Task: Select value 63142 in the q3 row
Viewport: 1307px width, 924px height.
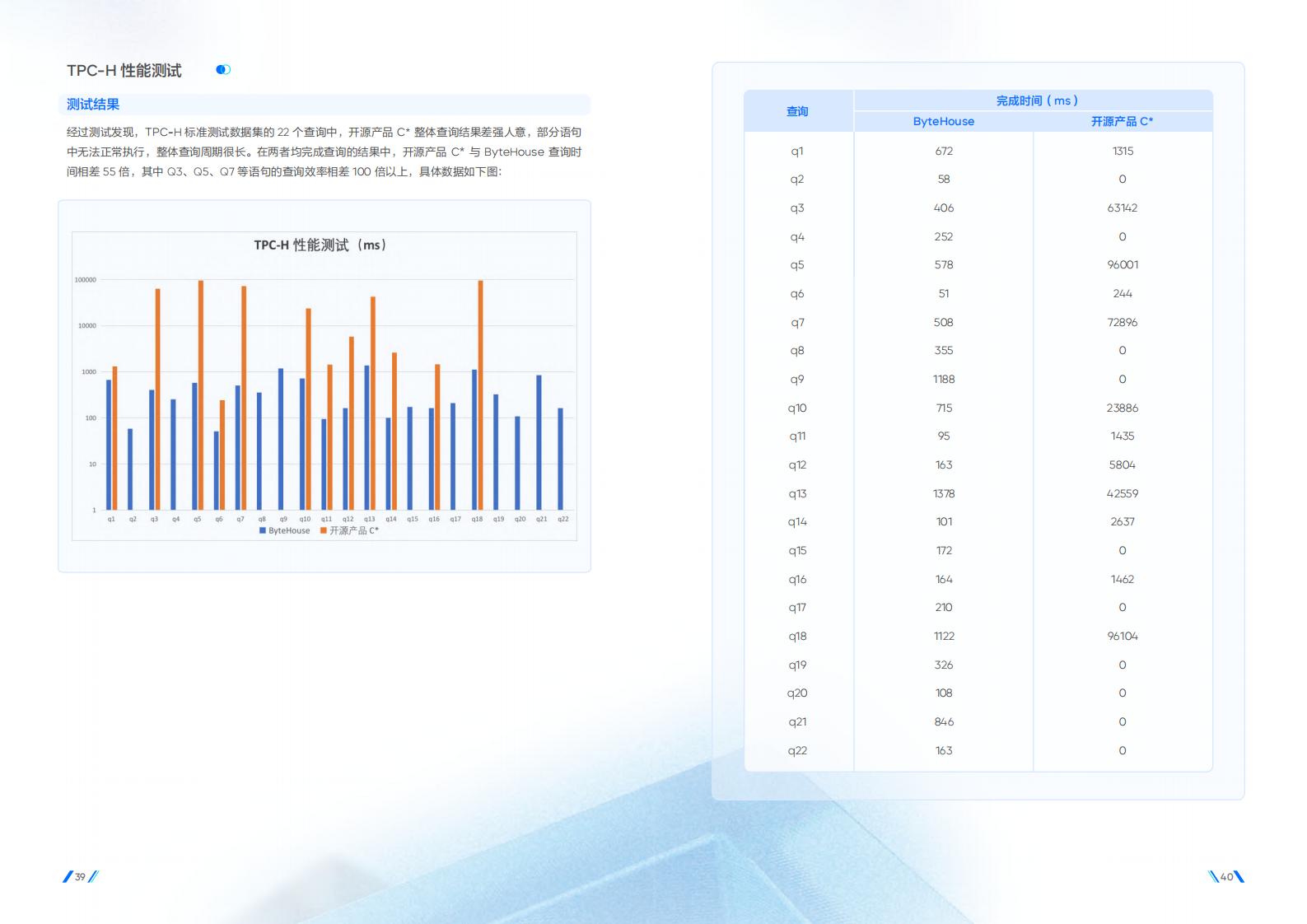Action: 1123,208
